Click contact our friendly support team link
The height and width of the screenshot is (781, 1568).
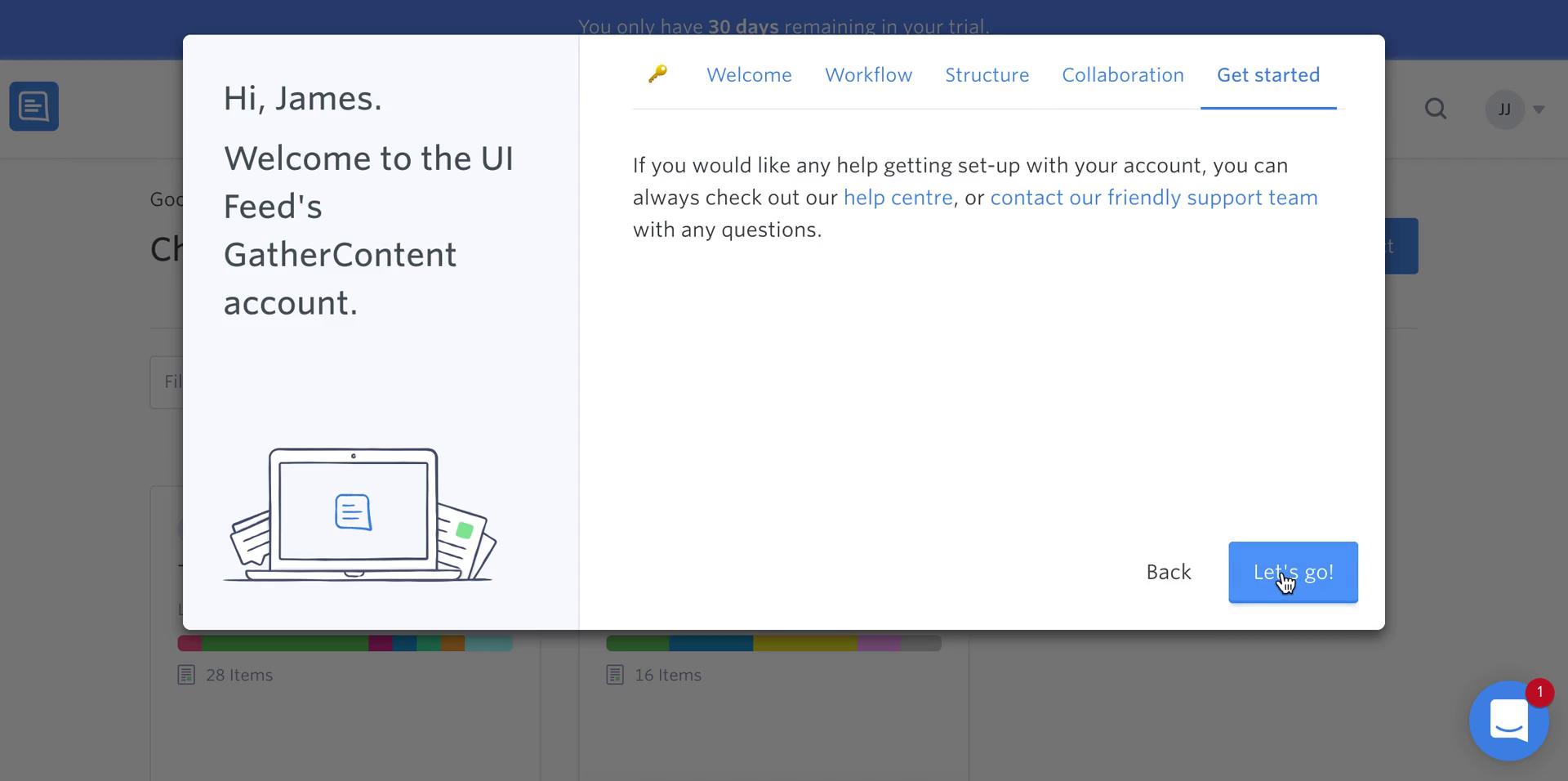[x=1154, y=198]
